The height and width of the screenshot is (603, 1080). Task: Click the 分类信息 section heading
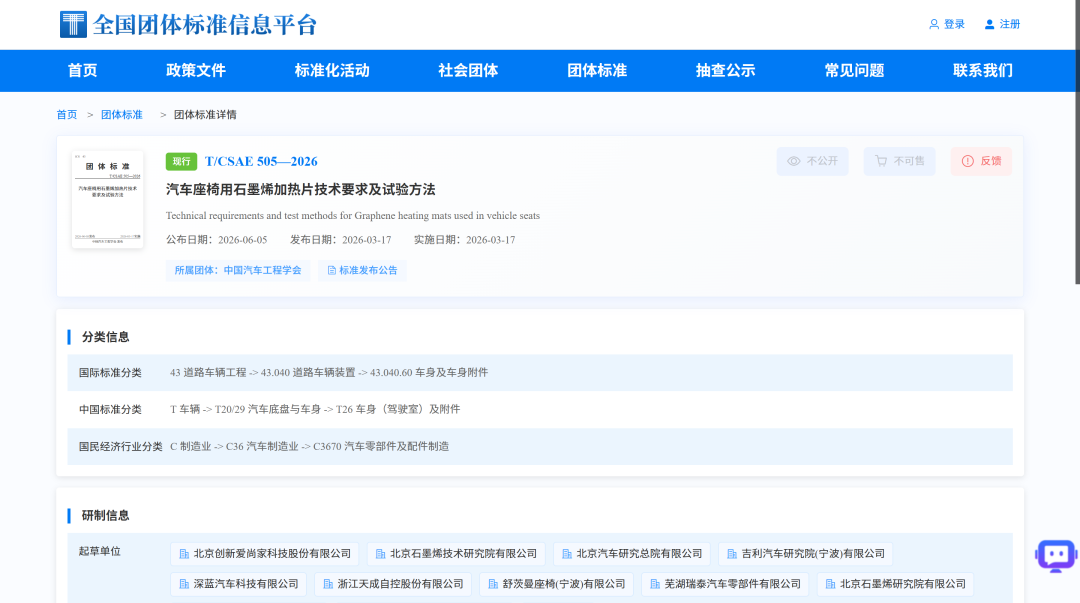point(105,337)
